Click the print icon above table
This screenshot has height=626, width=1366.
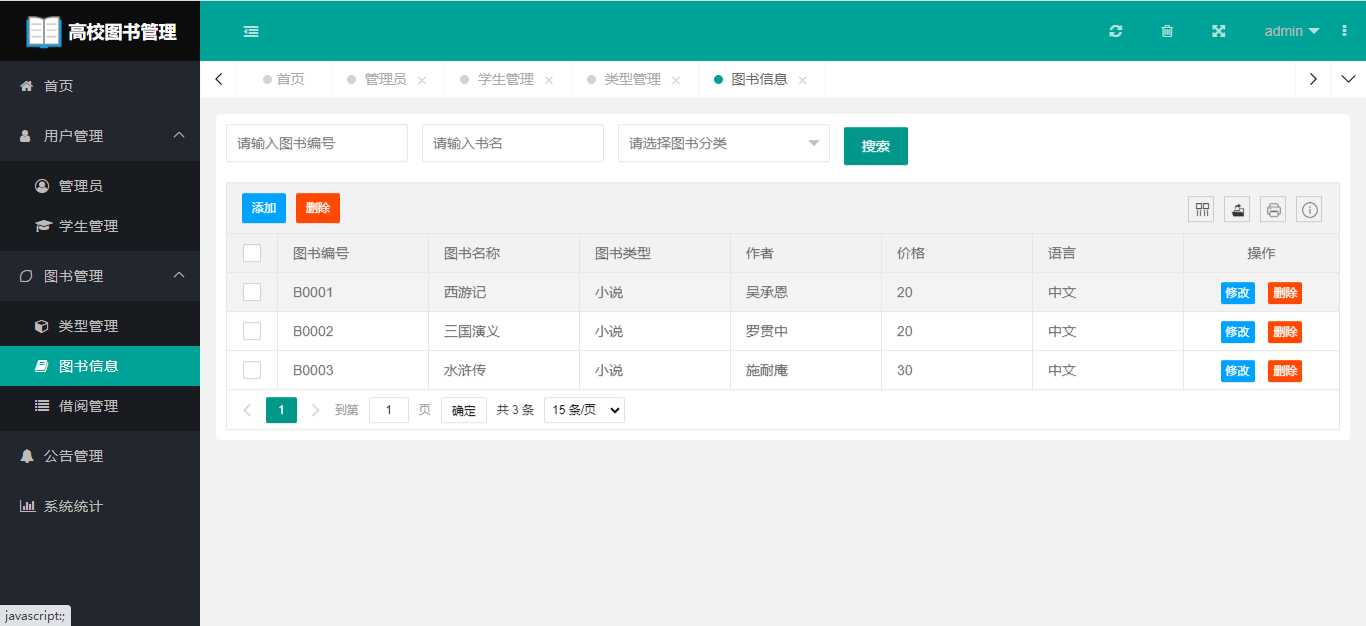[1273, 209]
